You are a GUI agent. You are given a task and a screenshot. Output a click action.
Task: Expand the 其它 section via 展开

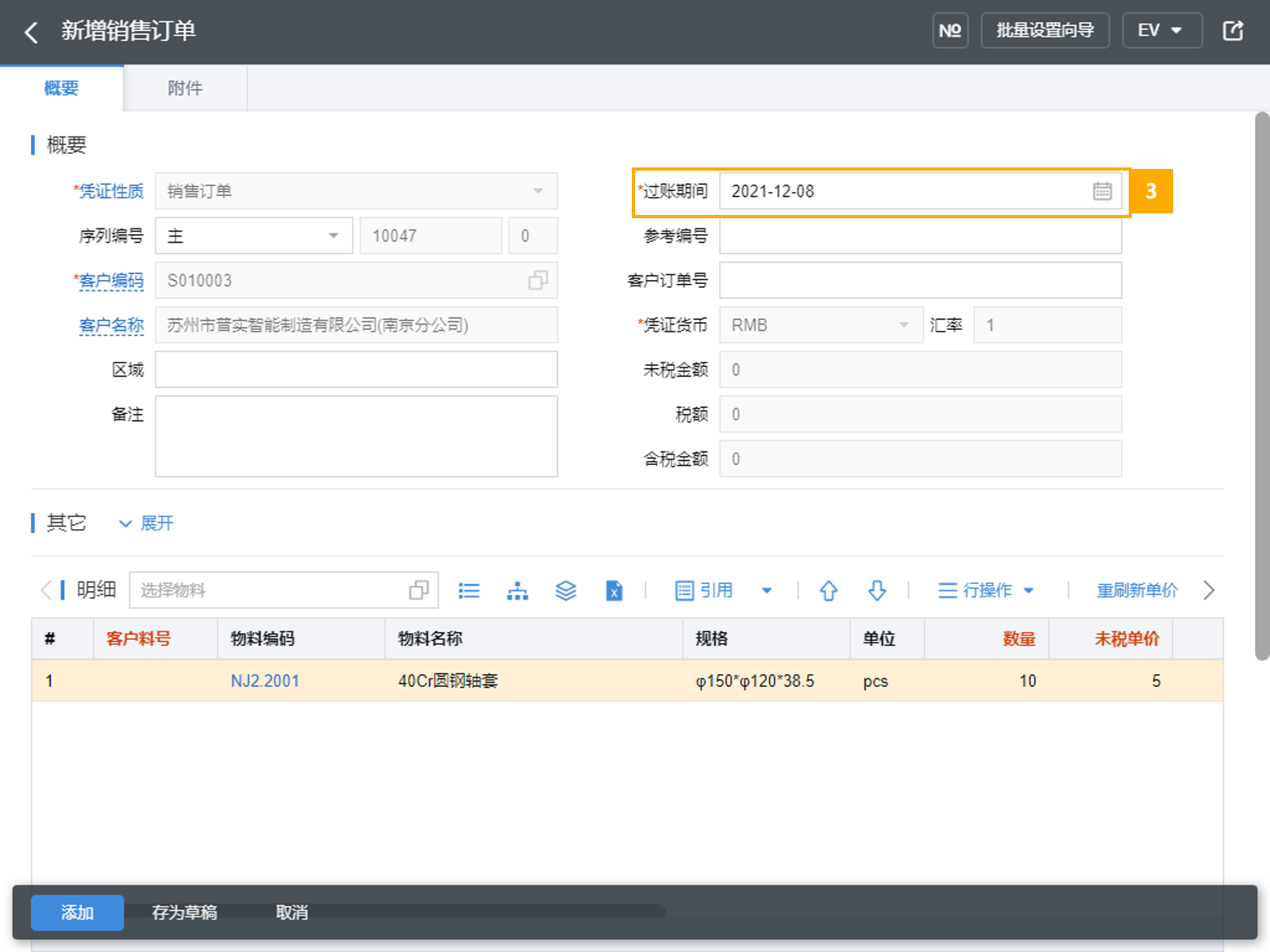(146, 524)
